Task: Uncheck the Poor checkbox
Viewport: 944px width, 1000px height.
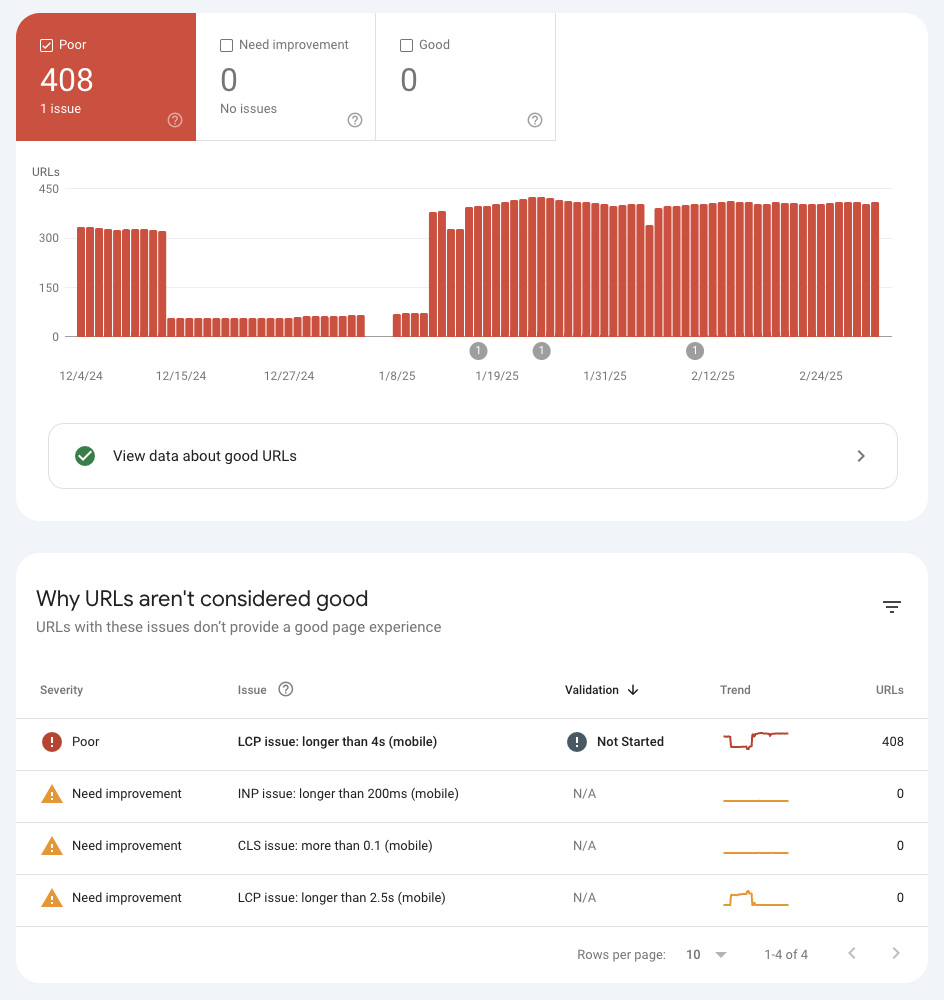Action: point(46,45)
